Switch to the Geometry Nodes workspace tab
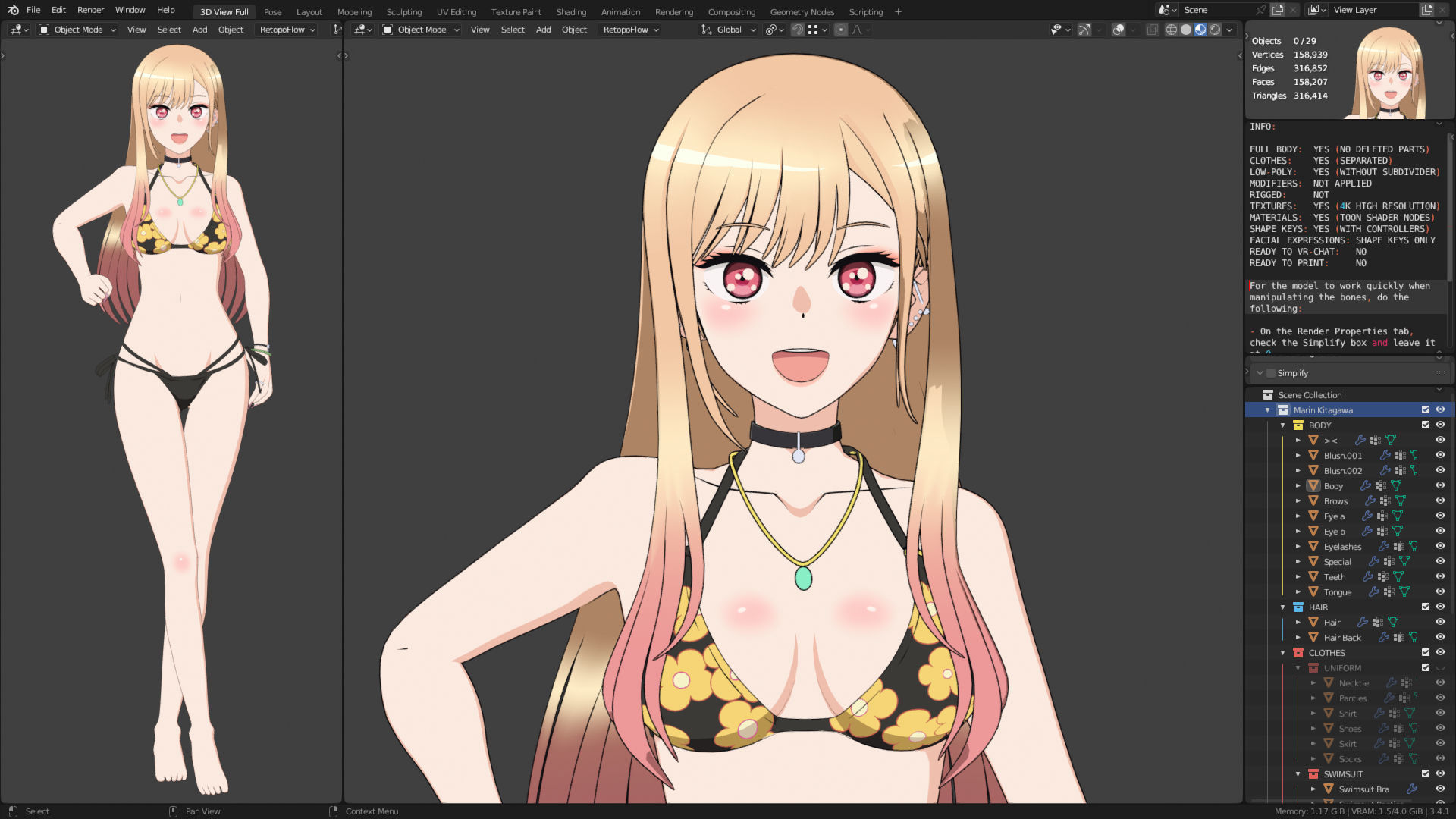The image size is (1456, 819). click(x=802, y=11)
